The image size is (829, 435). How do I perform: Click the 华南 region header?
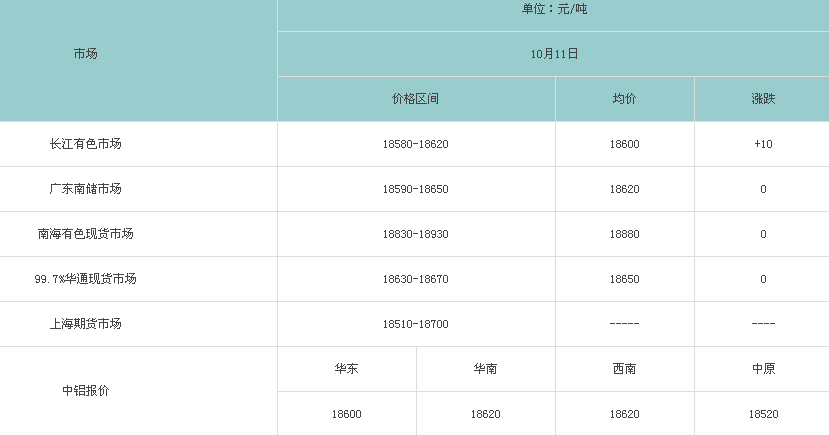(485, 369)
